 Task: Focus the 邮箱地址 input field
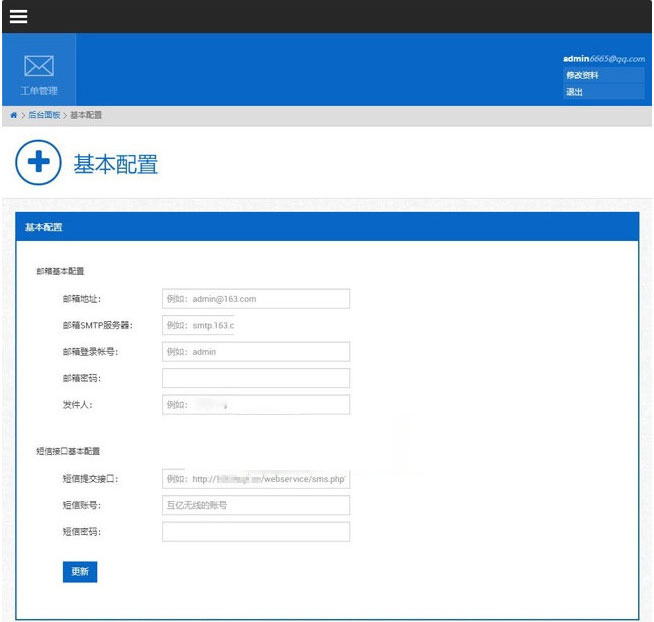(x=256, y=299)
